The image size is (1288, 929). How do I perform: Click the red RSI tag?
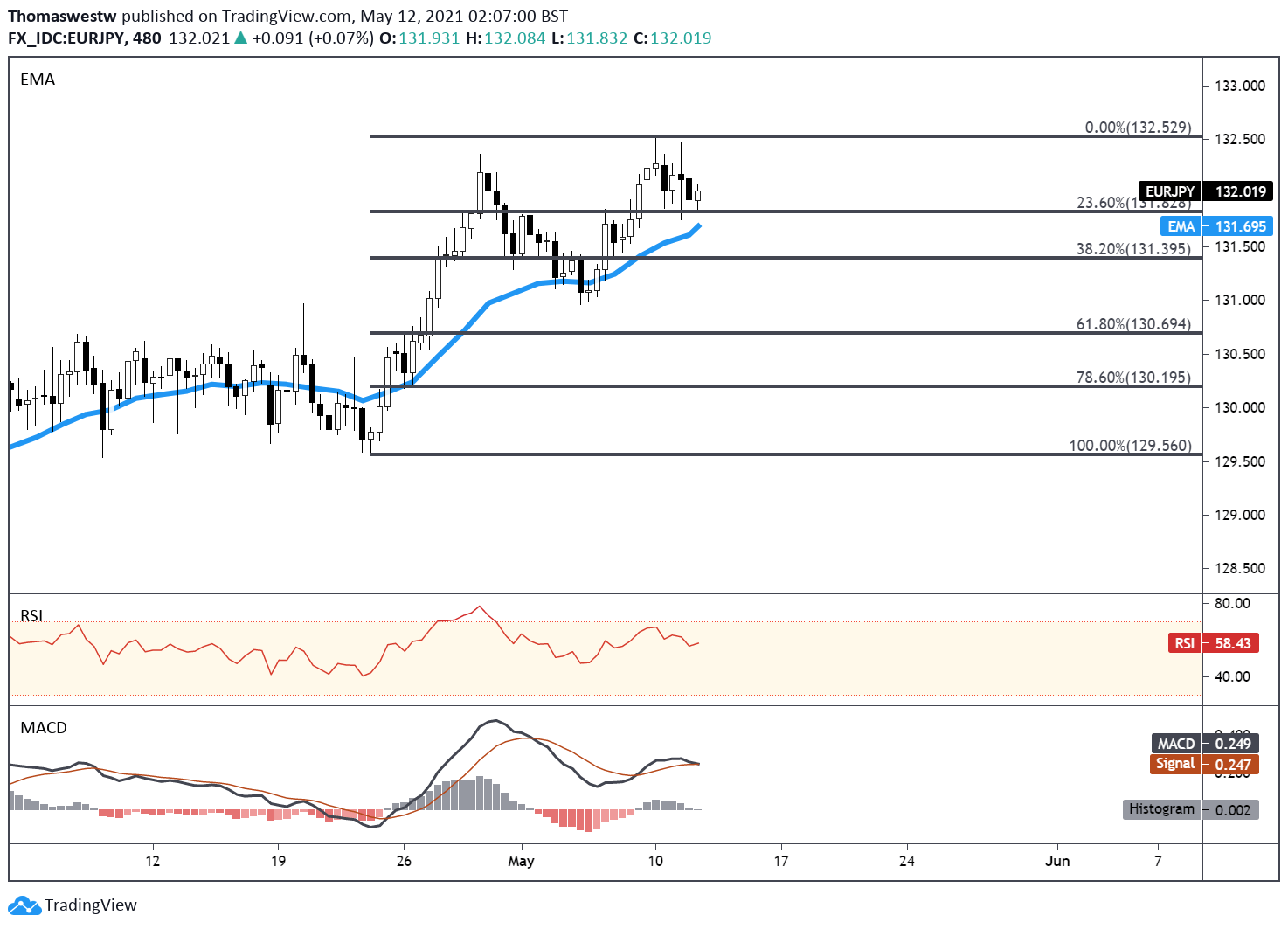point(1184,643)
